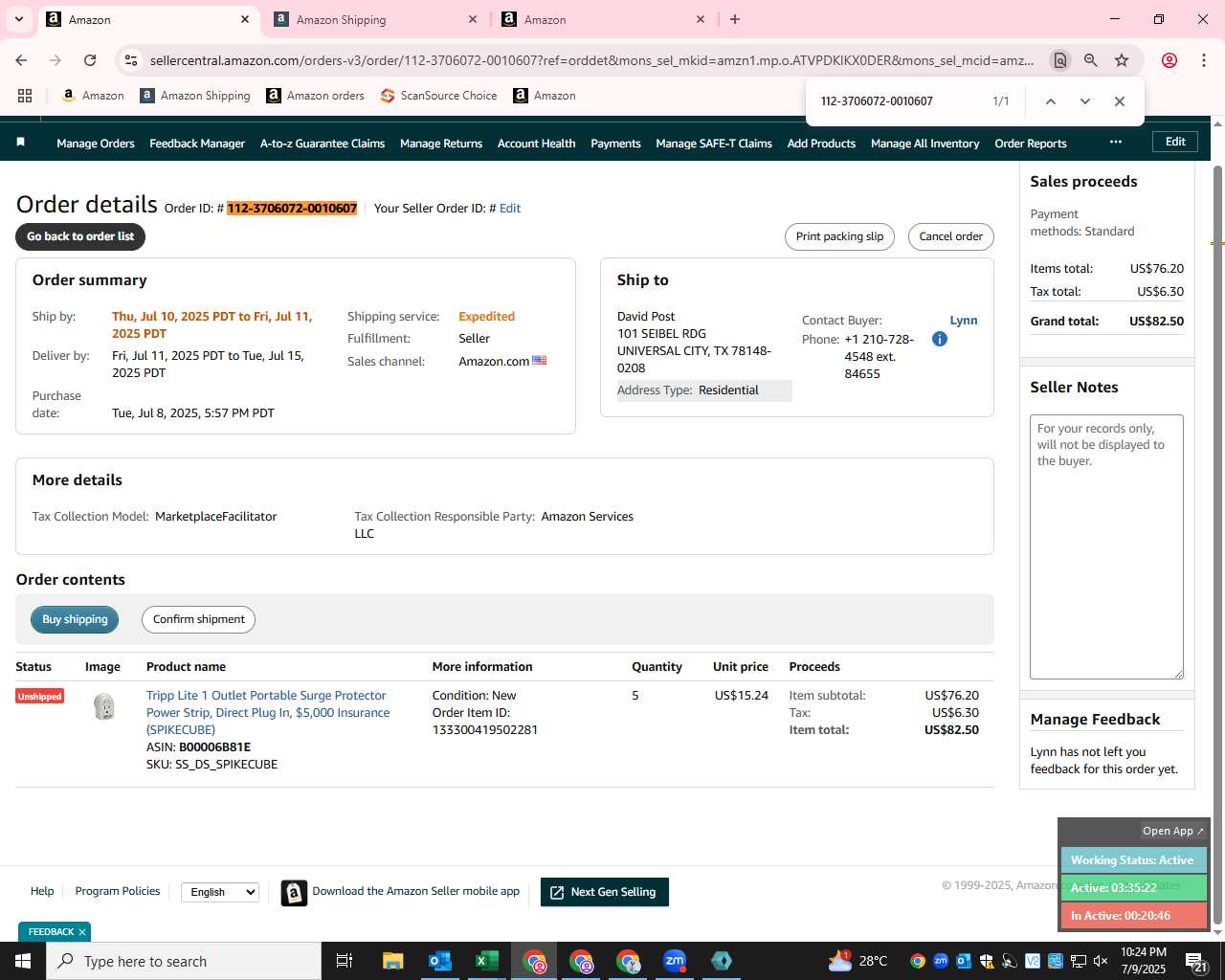
Task: Go to previous find result
Action: click(x=1050, y=101)
